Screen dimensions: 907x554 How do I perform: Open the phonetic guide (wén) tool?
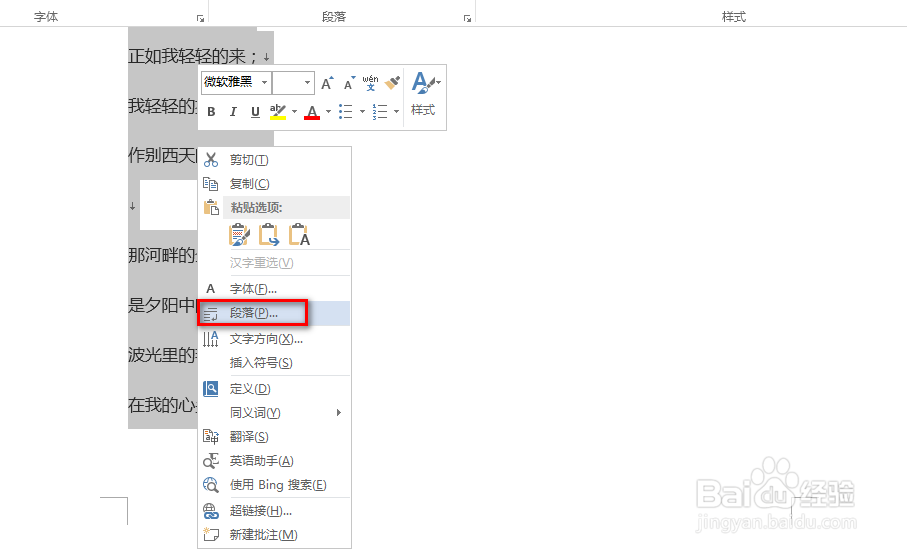(370, 83)
